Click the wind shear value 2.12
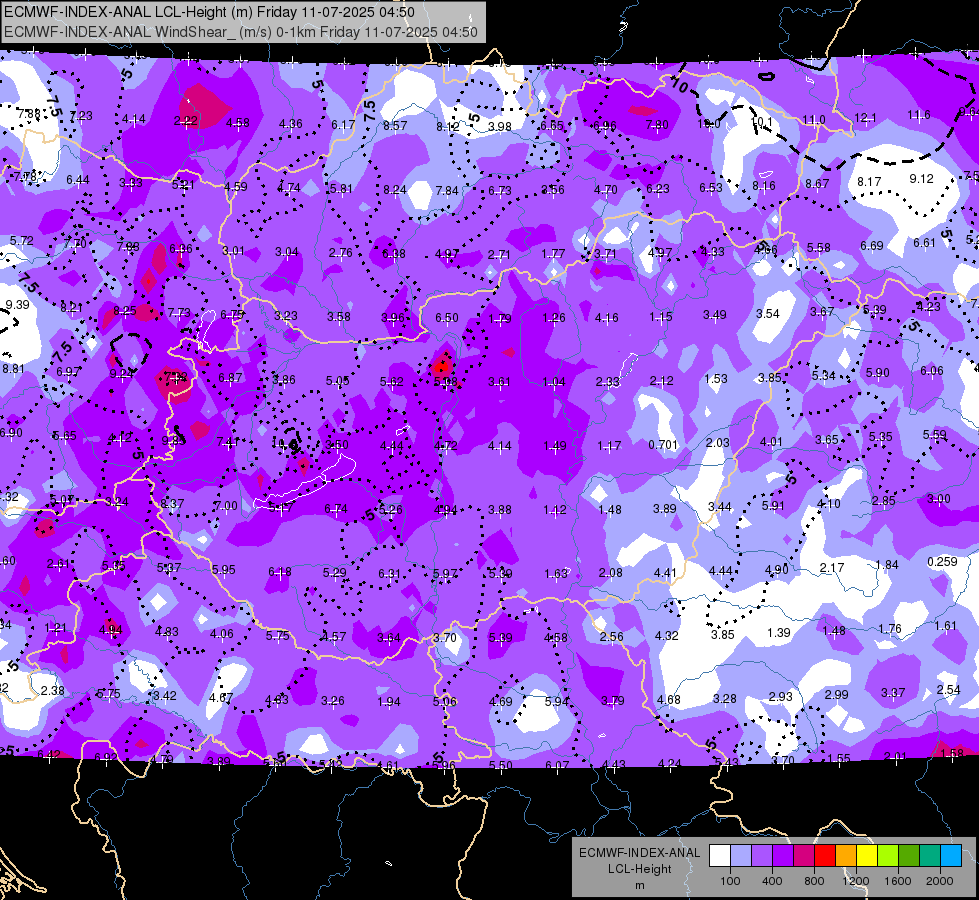Image resolution: width=979 pixels, height=900 pixels. pyautogui.click(x=661, y=380)
